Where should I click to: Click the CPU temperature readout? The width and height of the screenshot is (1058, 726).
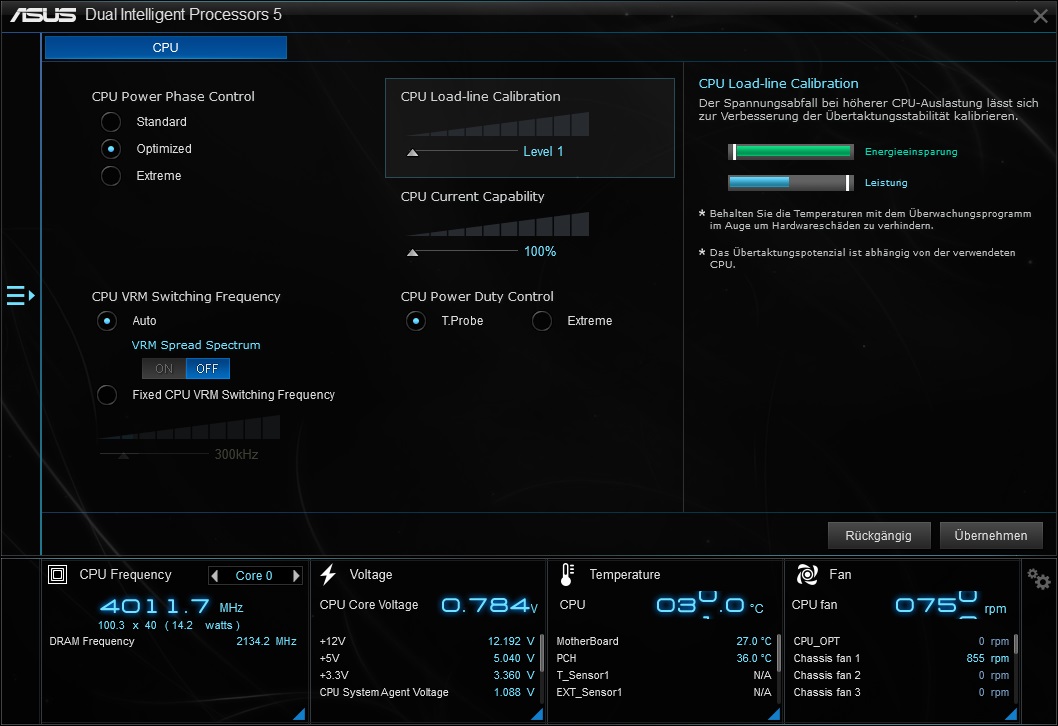click(710, 605)
